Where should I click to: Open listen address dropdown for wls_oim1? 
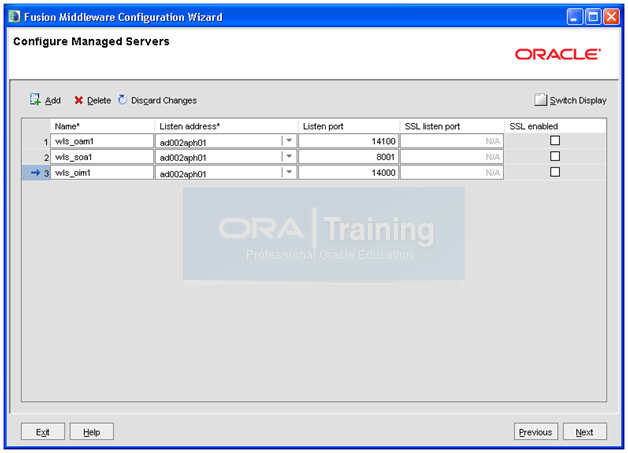[x=289, y=173]
